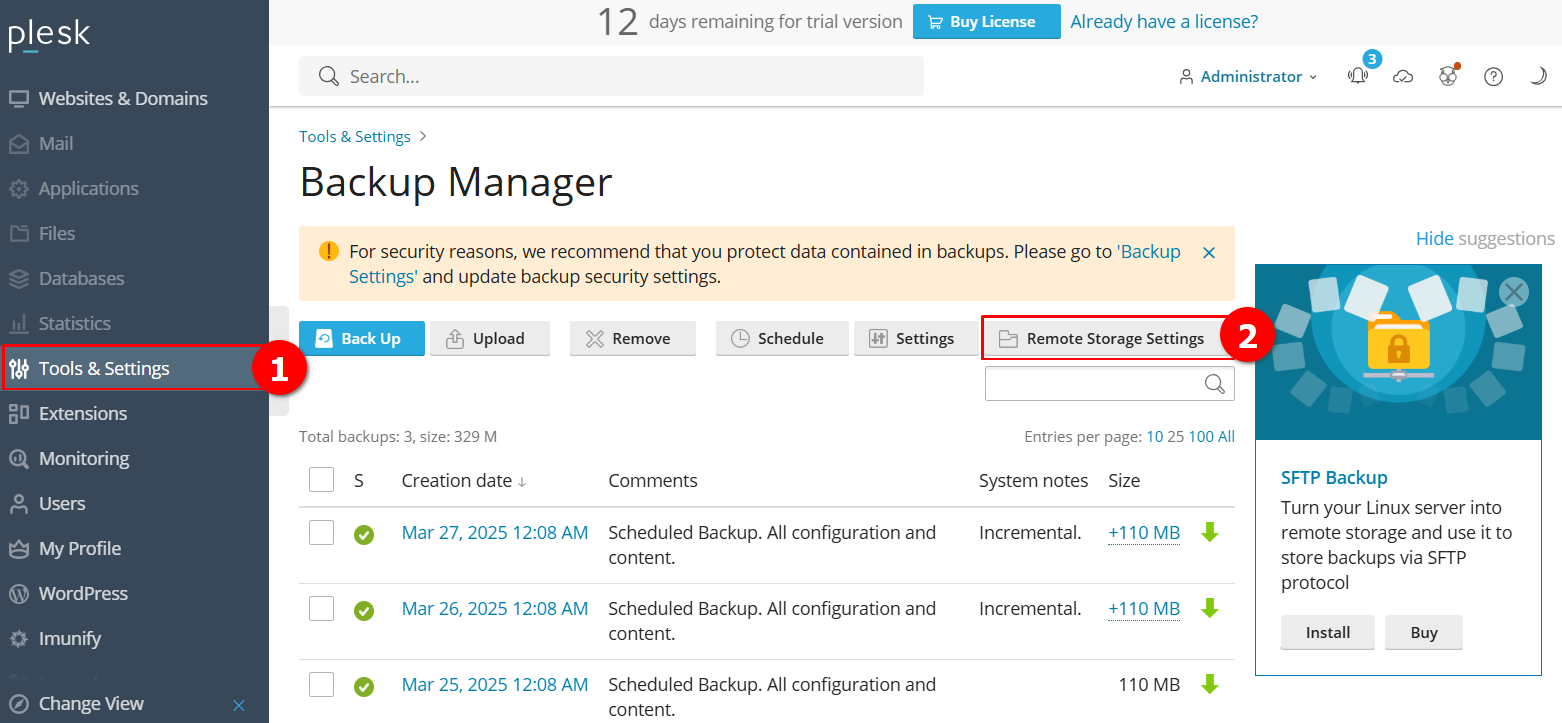This screenshot has width=1562, height=723.
Task: Show All entries per page
Action: click(x=1226, y=437)
